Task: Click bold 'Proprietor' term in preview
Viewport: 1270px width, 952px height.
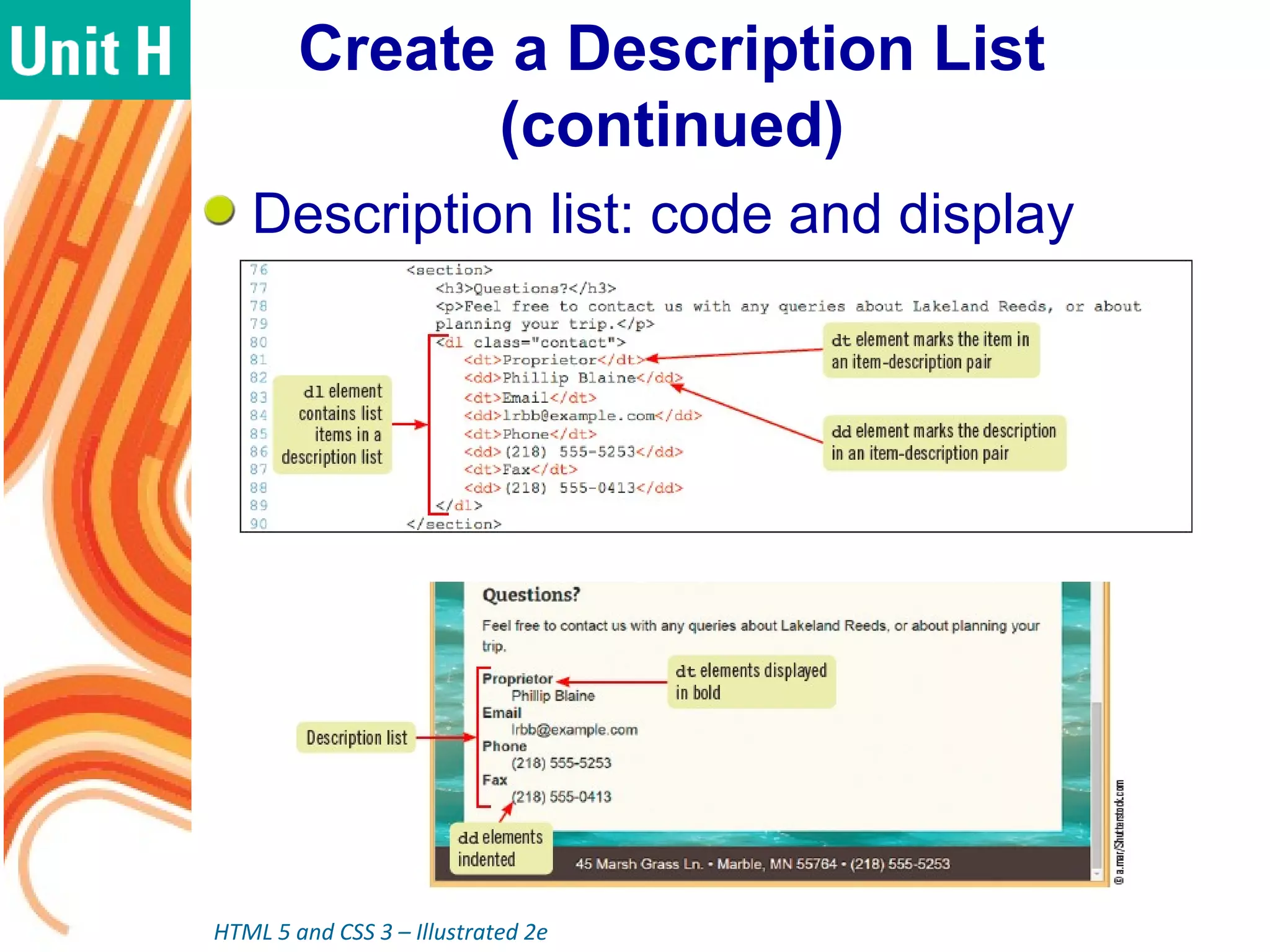Action: point(517,679)
